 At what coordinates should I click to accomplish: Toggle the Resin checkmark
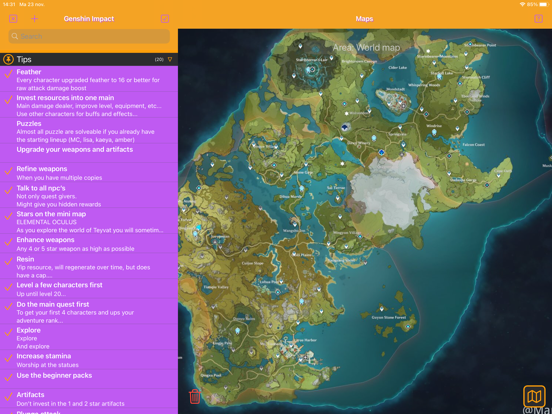point(8,262)
